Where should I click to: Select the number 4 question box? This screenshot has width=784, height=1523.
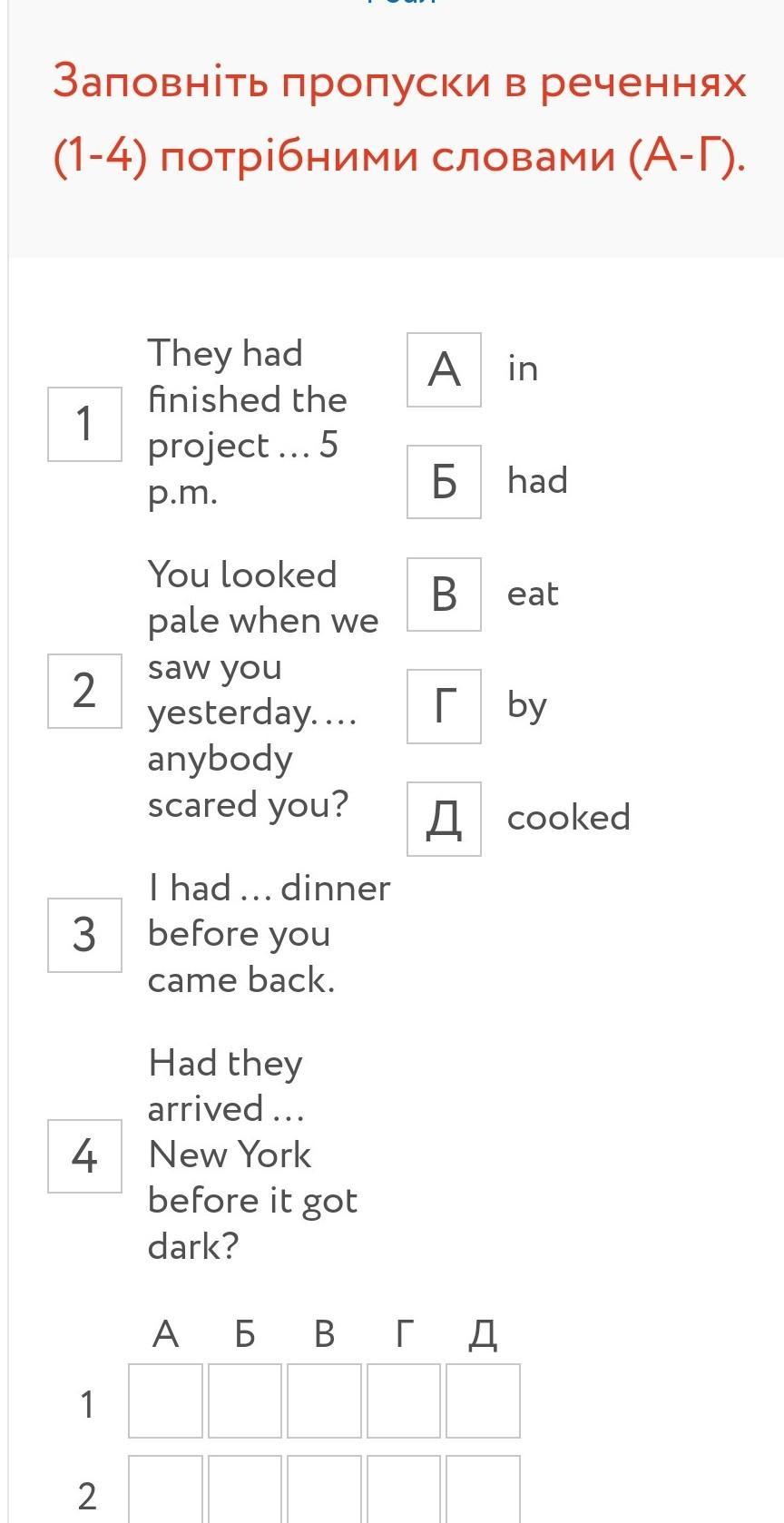(x=84, y=1156)
